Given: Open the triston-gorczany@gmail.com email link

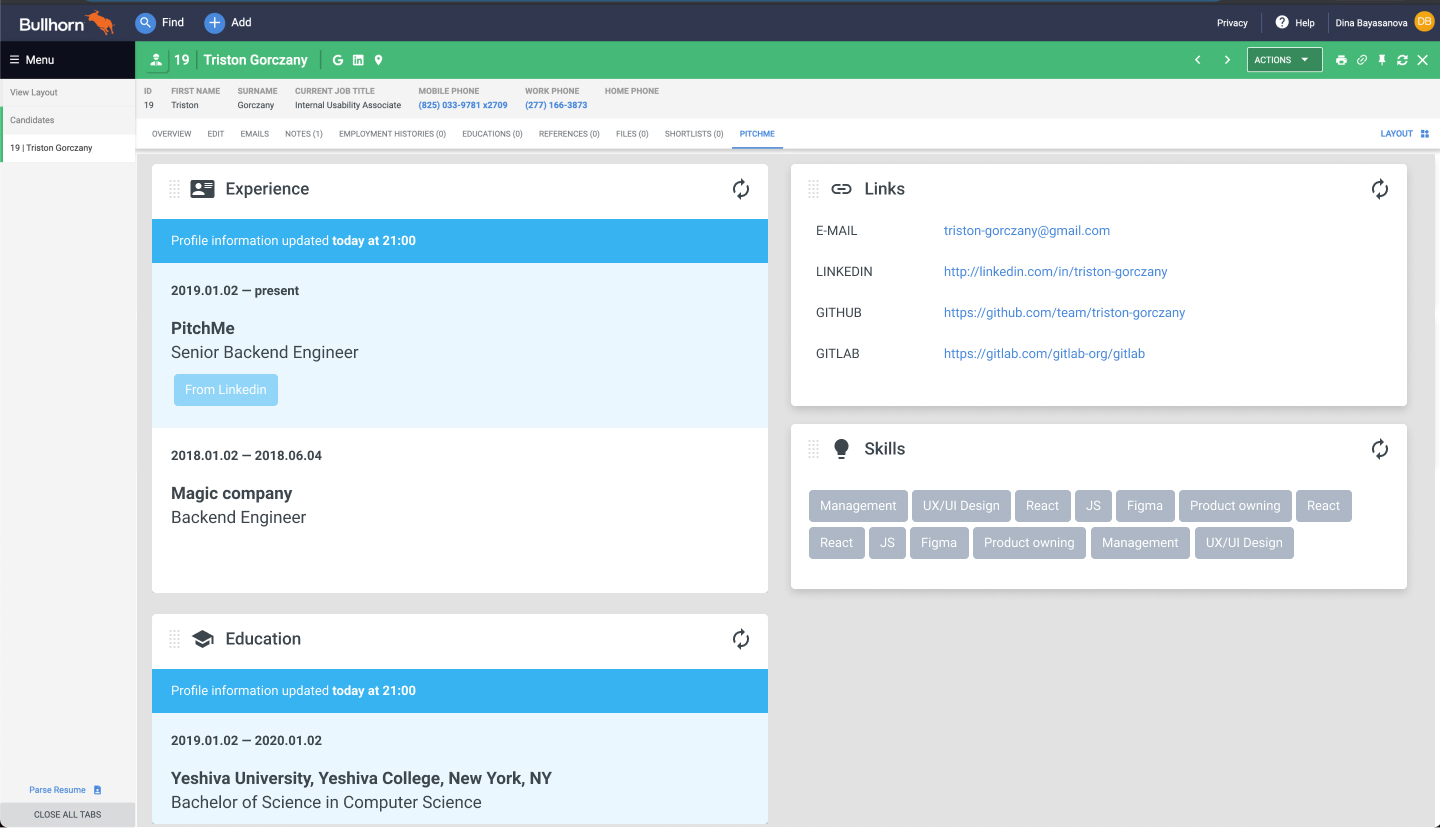Looking at the screenshot, I should click(1027, 231).
